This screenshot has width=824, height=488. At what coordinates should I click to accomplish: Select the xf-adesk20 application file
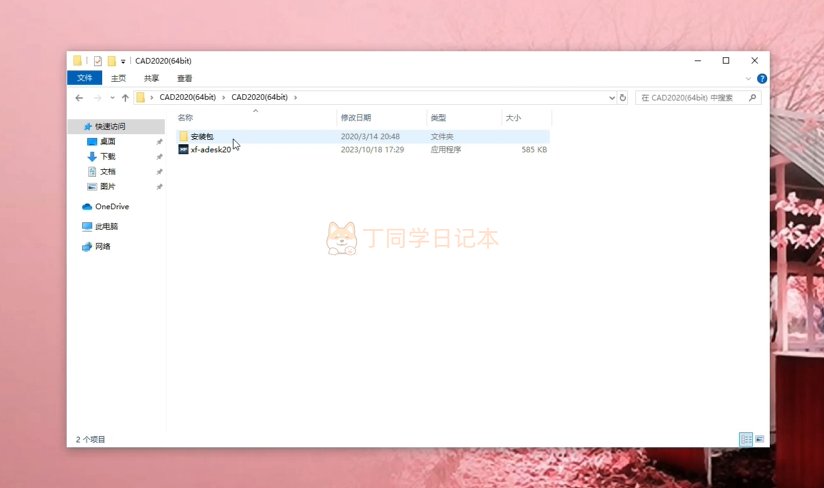click(x=210, y=149)
